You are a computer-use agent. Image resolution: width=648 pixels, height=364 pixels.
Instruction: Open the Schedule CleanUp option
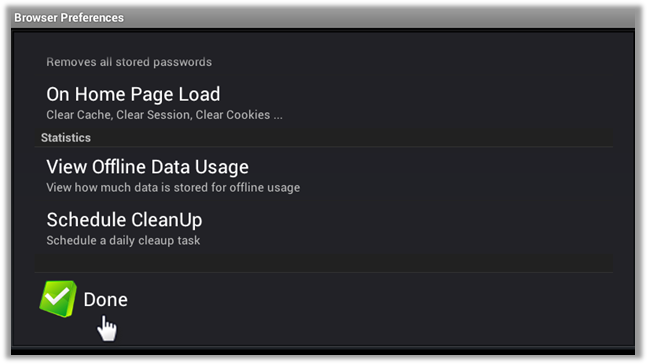click(324, 228)
